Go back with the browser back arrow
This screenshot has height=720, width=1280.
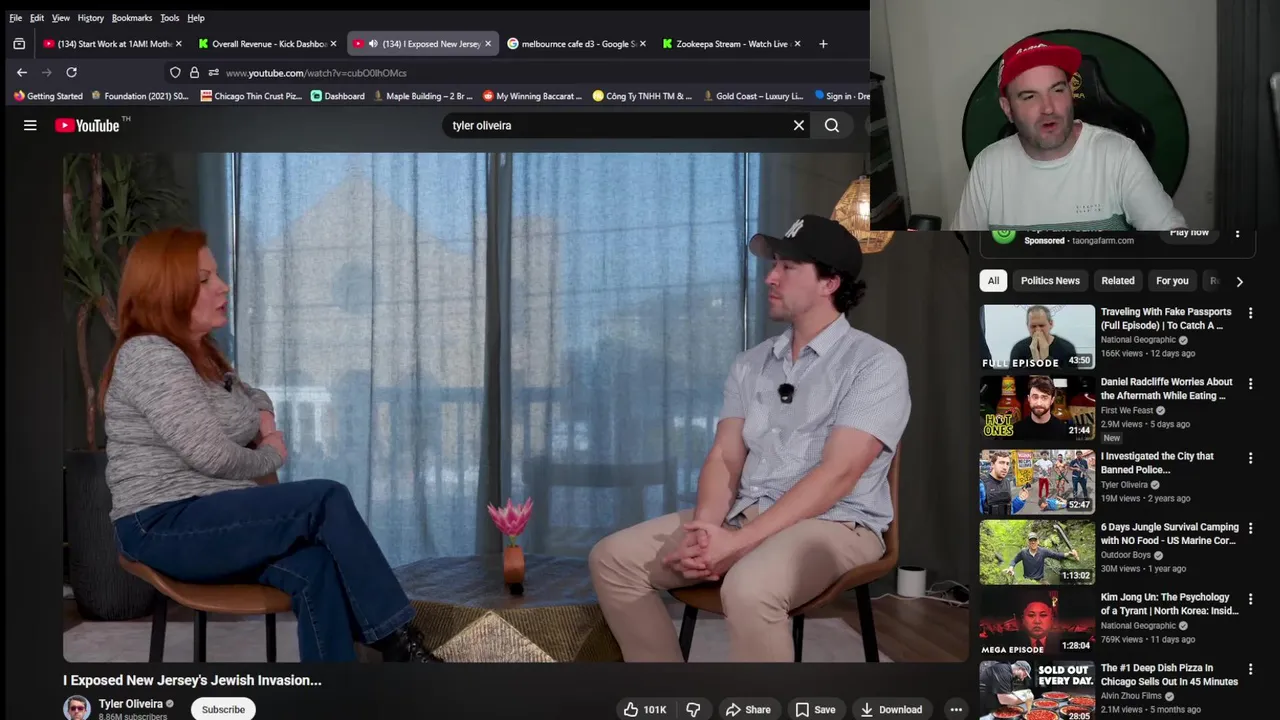click(x=22, y=72)
